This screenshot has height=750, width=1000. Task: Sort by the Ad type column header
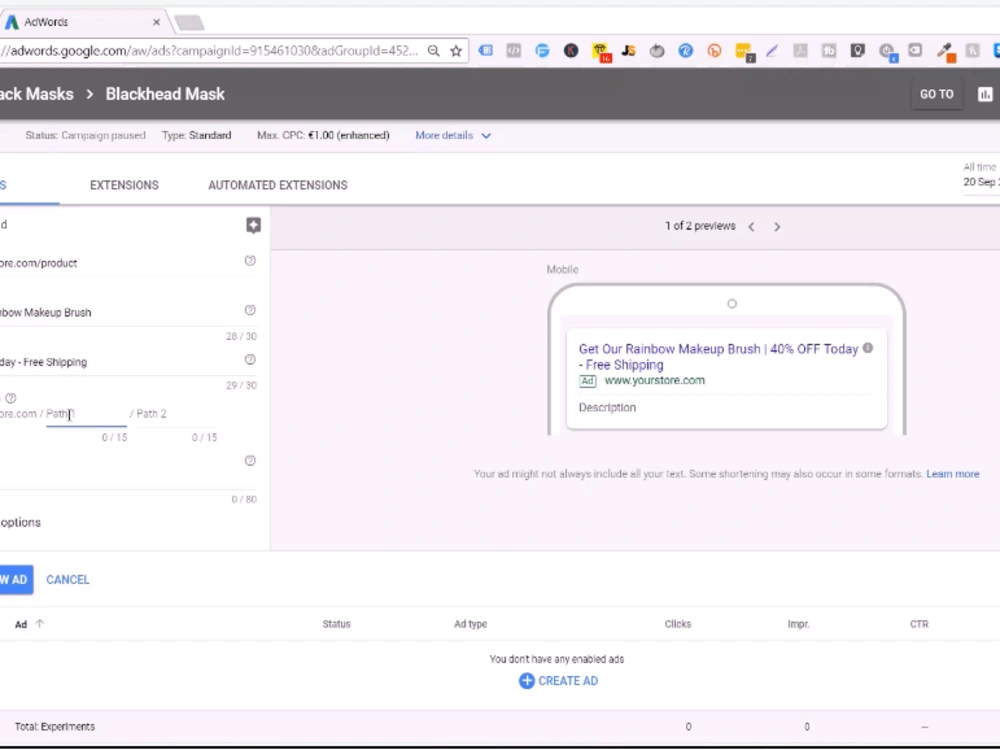coord(470,624)
